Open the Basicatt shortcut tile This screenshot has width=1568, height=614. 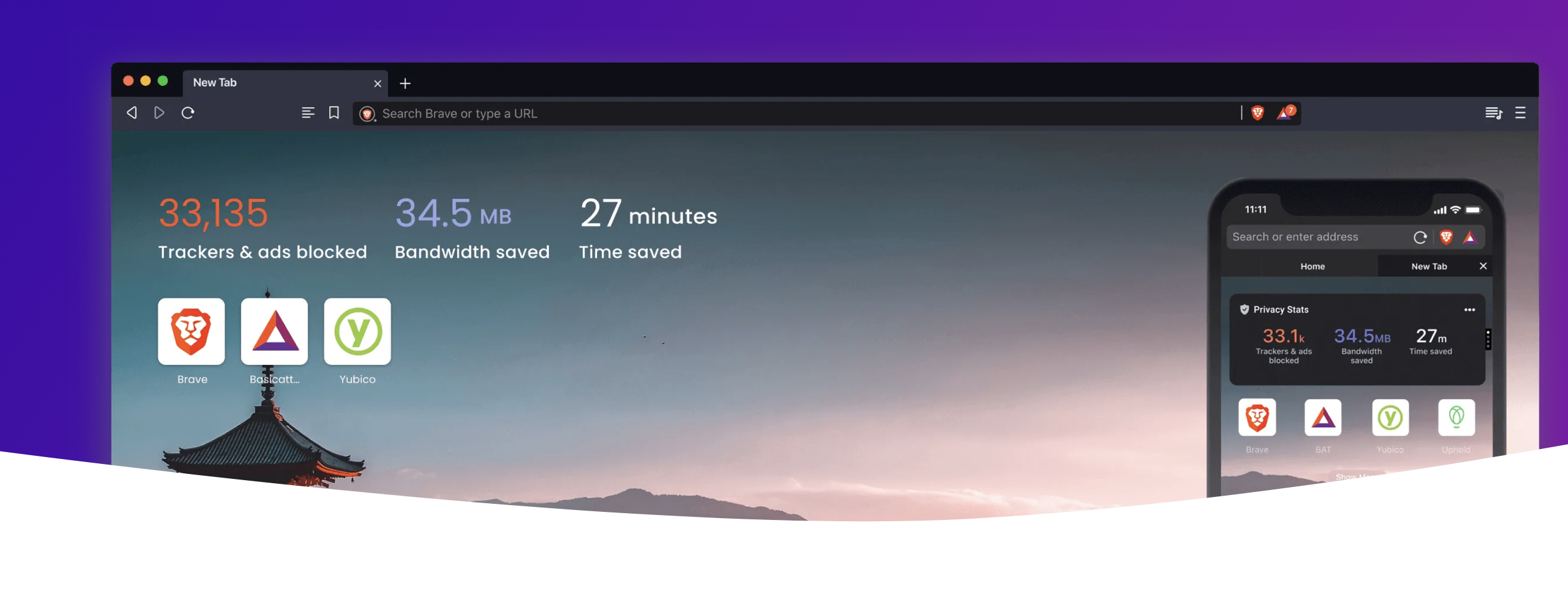[x=274, y=331]
